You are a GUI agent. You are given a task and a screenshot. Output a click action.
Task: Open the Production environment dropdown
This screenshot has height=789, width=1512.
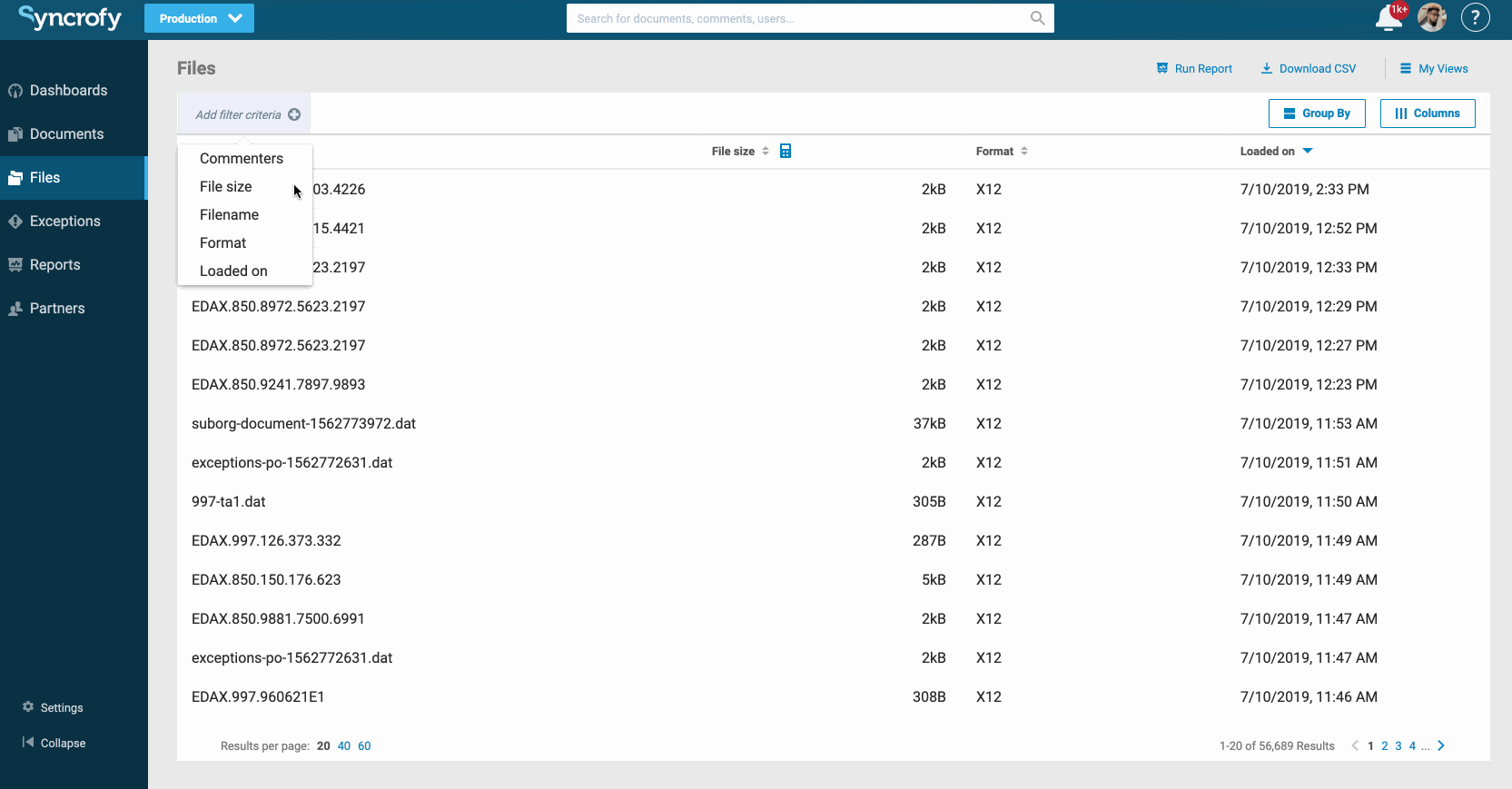(199, 18)
